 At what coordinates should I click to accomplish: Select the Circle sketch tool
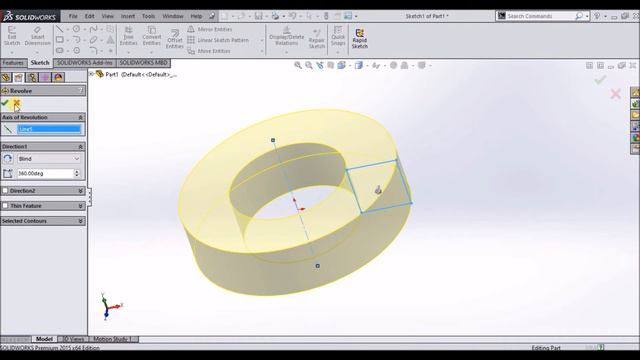point(76,29)
